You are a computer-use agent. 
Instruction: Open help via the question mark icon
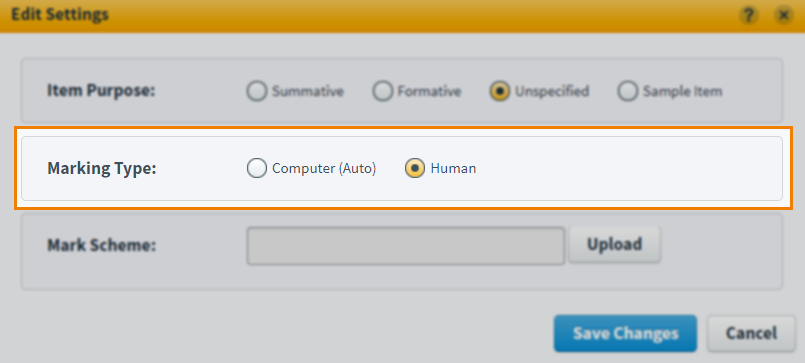coord(749,16)
